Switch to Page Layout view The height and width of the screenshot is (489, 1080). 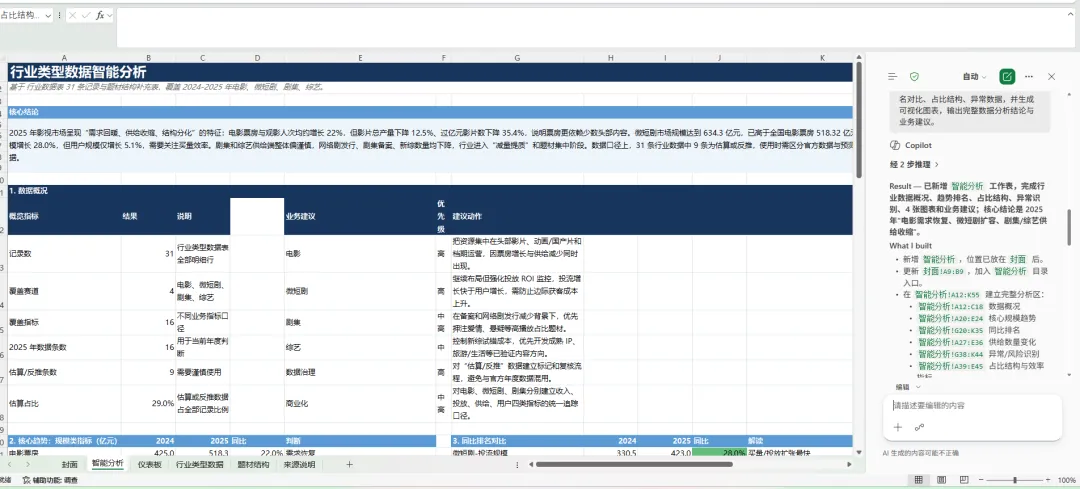[x=942, y=480]
